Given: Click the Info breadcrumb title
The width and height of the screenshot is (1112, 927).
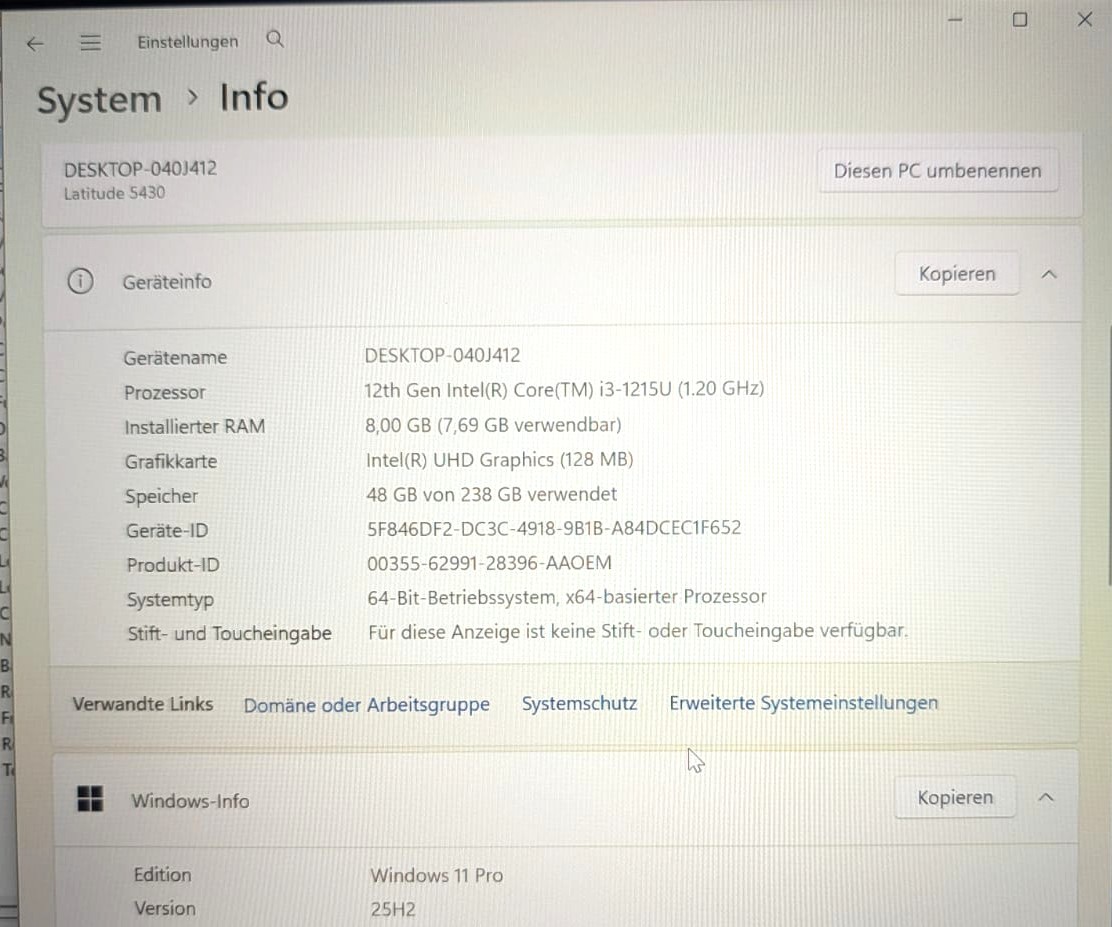Looking at the screenshot, I should coord(254,97).
